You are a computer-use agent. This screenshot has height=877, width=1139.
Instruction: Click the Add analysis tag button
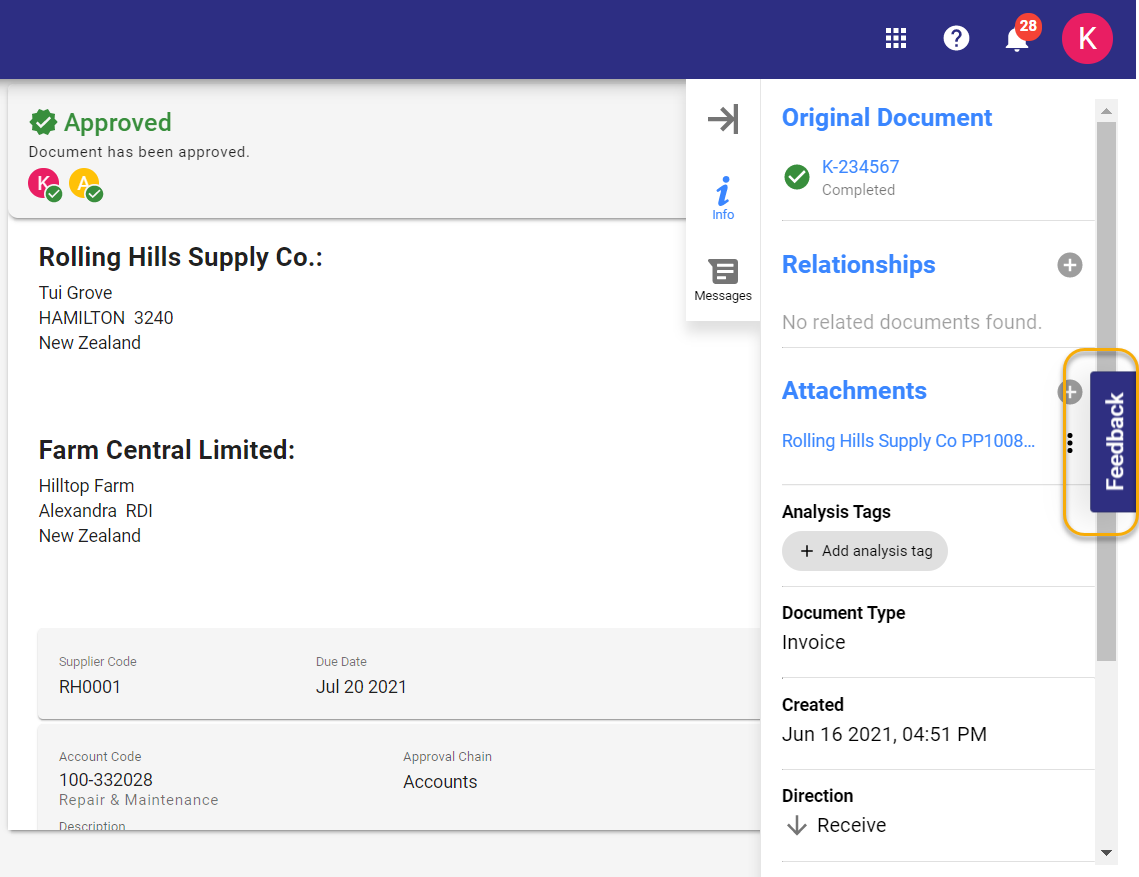point(865,551)
